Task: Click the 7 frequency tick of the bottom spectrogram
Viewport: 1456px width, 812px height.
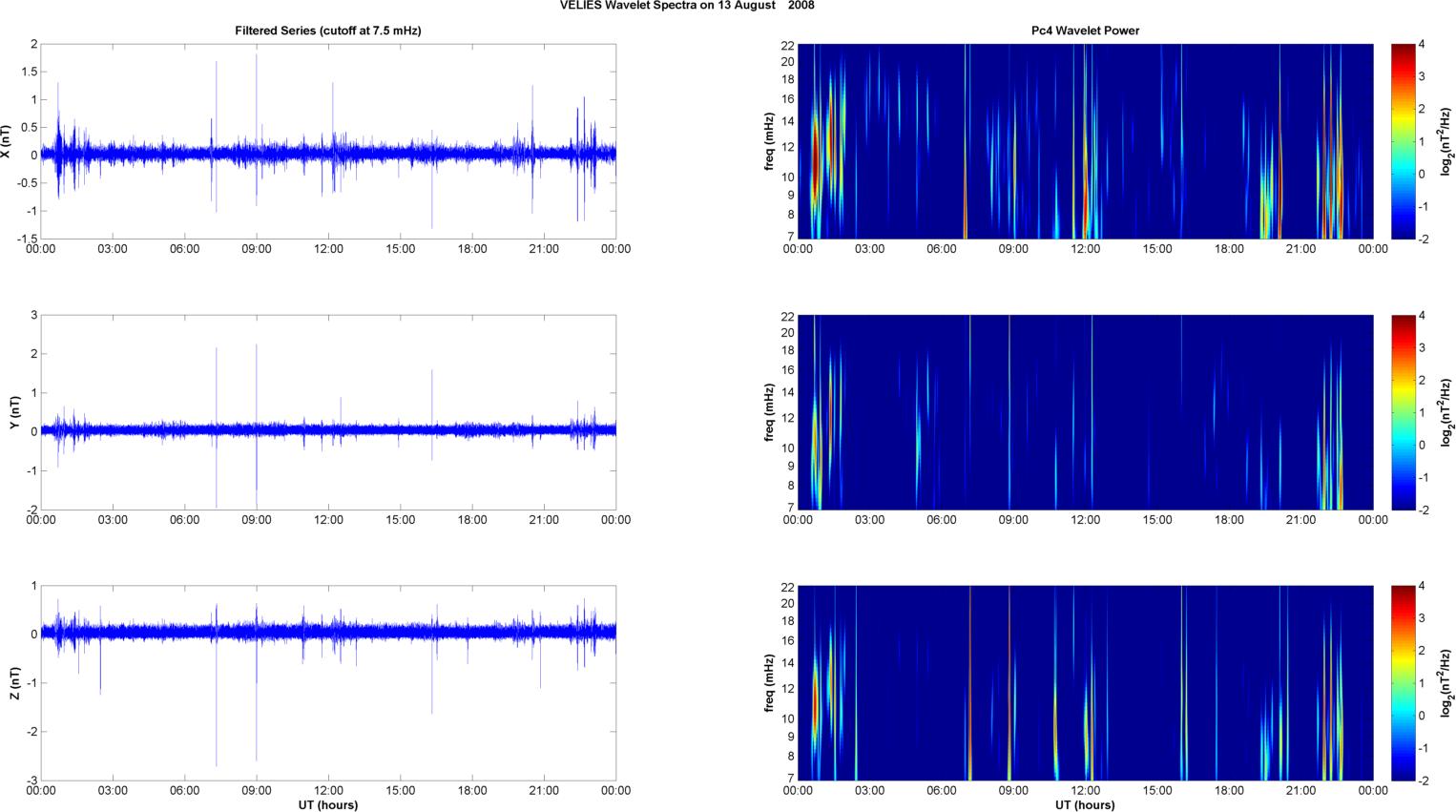Action: coord(790,780)
